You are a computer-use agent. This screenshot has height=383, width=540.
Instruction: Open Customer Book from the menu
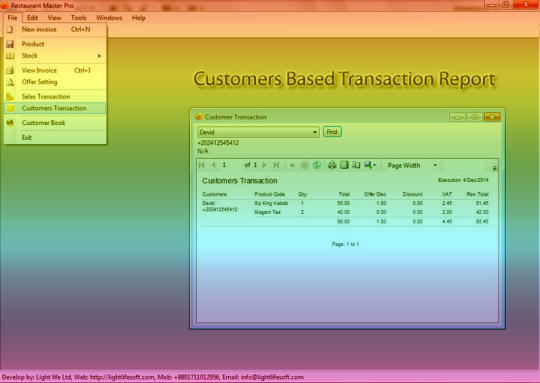pyautogui.click(x=55, y=123)
